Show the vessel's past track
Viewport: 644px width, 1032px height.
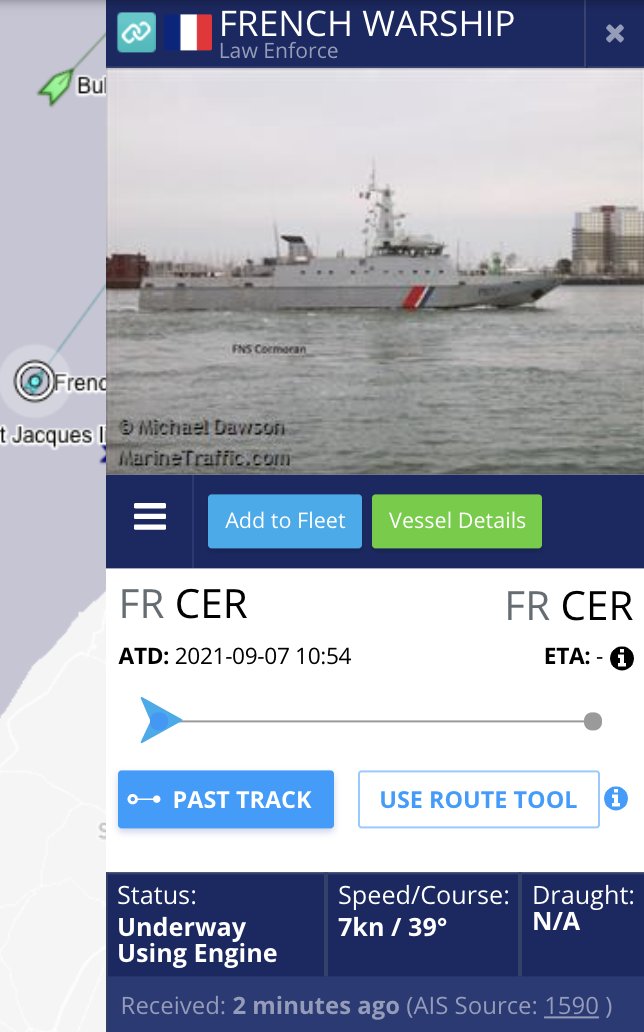click(226, 799)
